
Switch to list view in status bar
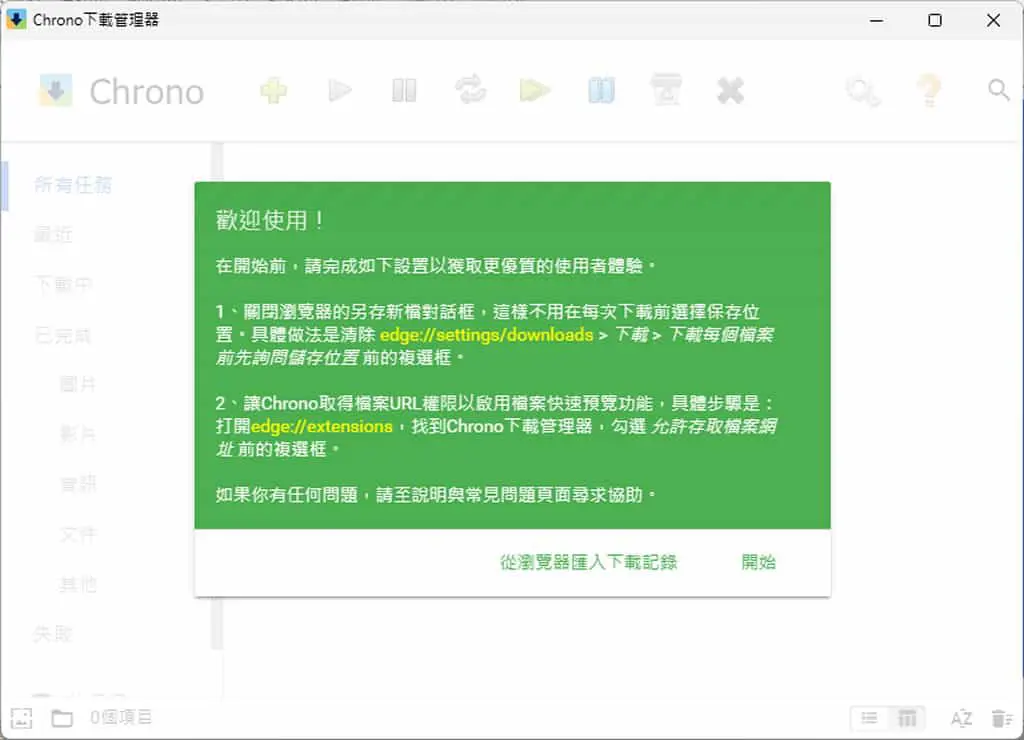pos(869,718)
